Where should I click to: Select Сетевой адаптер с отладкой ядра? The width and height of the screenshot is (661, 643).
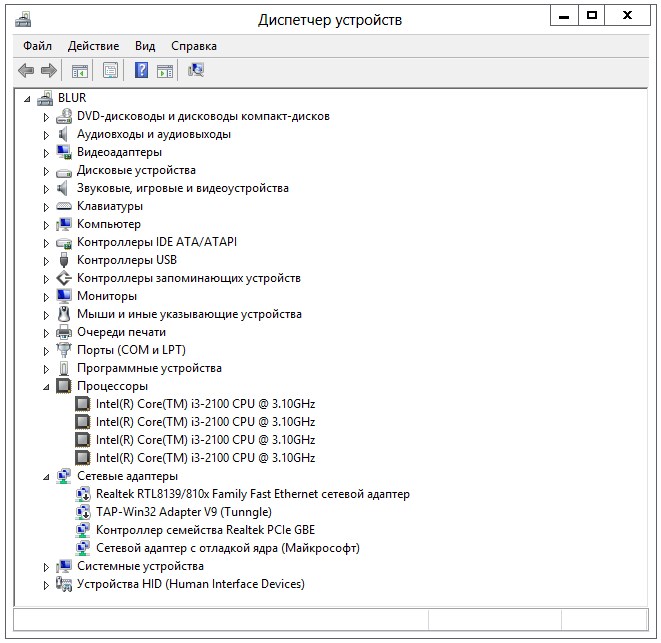228,548
